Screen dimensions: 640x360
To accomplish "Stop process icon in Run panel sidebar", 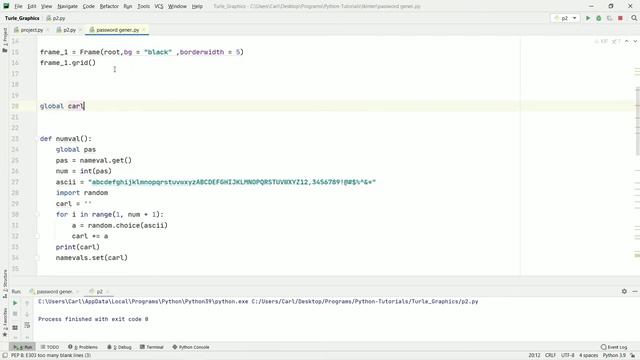I will (x=15, y=313).
